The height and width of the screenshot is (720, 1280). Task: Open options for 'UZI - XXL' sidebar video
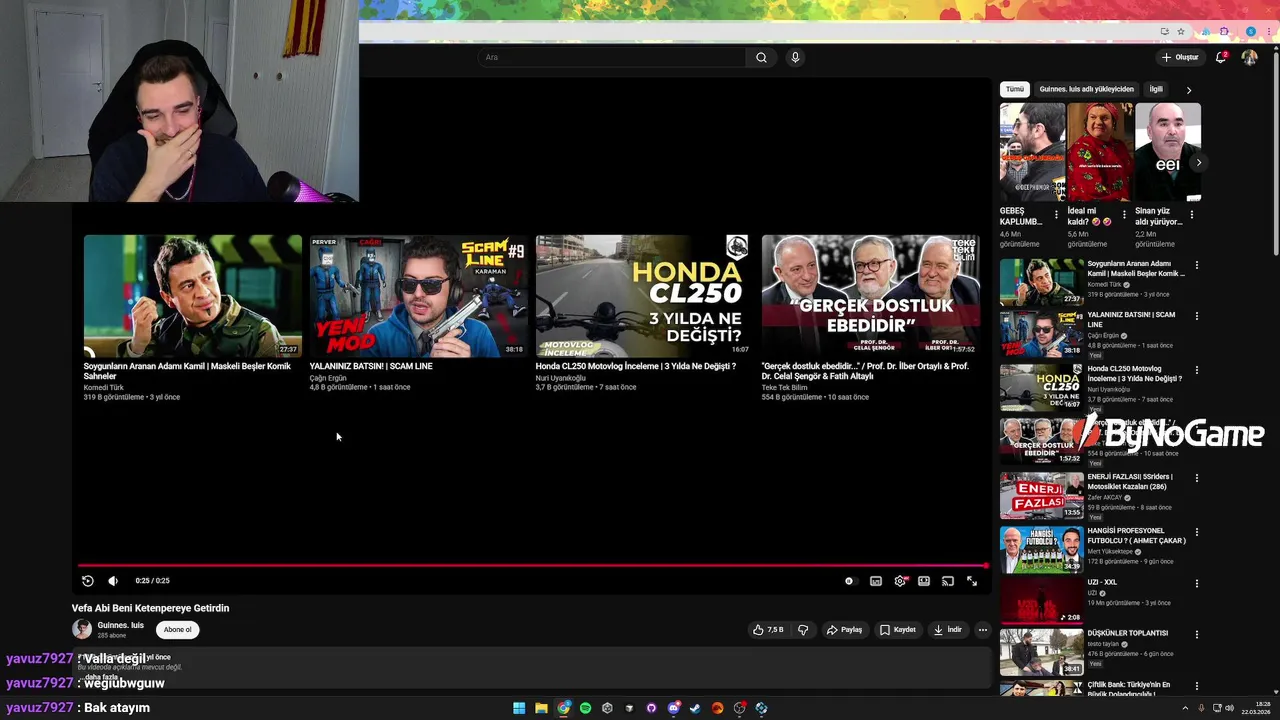[1197, 584]
